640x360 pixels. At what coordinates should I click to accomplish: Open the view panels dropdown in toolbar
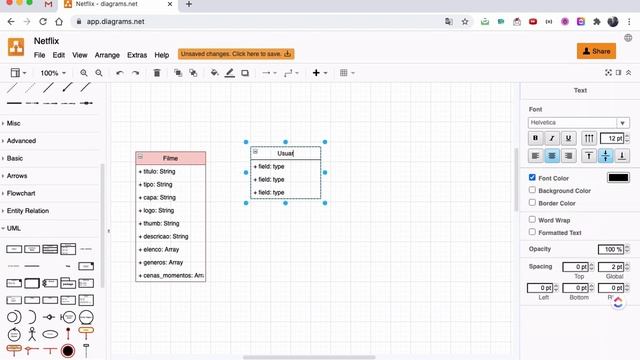click(18, 73)
